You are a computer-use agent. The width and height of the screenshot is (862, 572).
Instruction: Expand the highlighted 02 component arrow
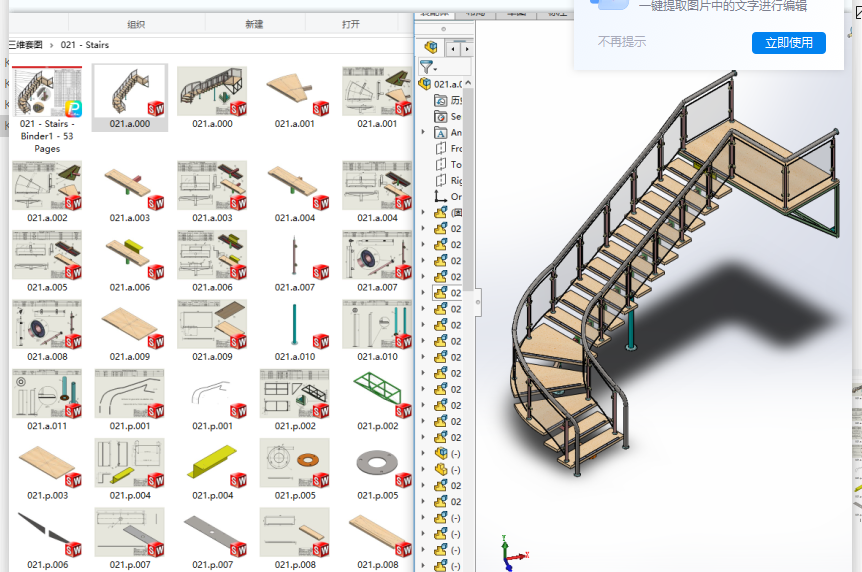(x=423, y=293)
